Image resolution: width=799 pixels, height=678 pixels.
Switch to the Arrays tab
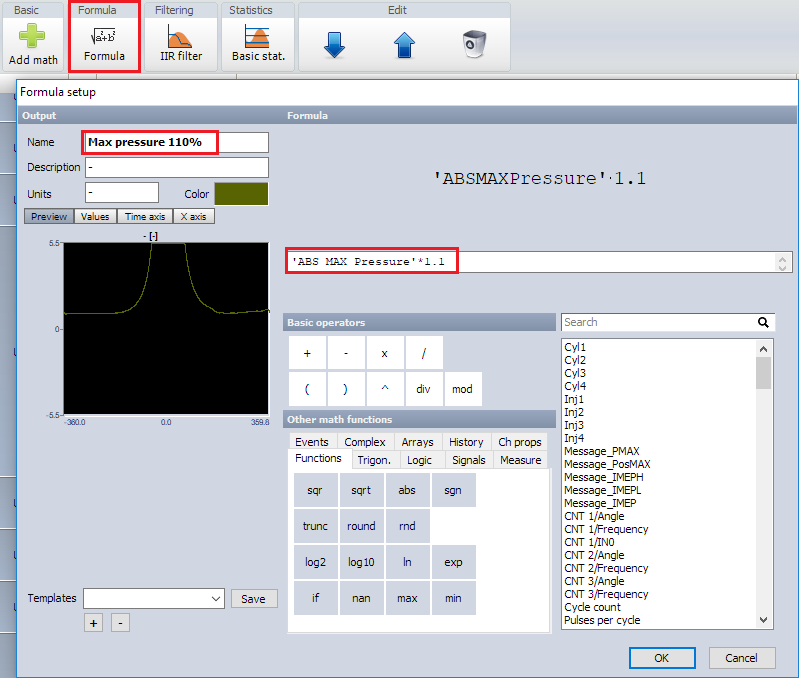417,442
